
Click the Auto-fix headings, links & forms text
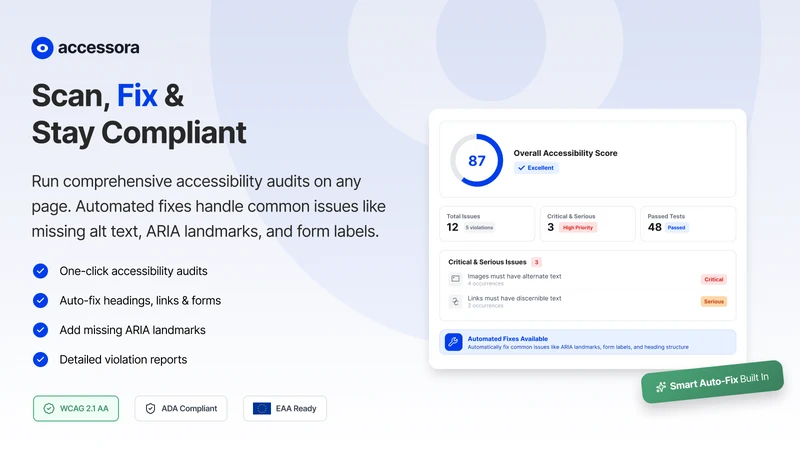140,301
